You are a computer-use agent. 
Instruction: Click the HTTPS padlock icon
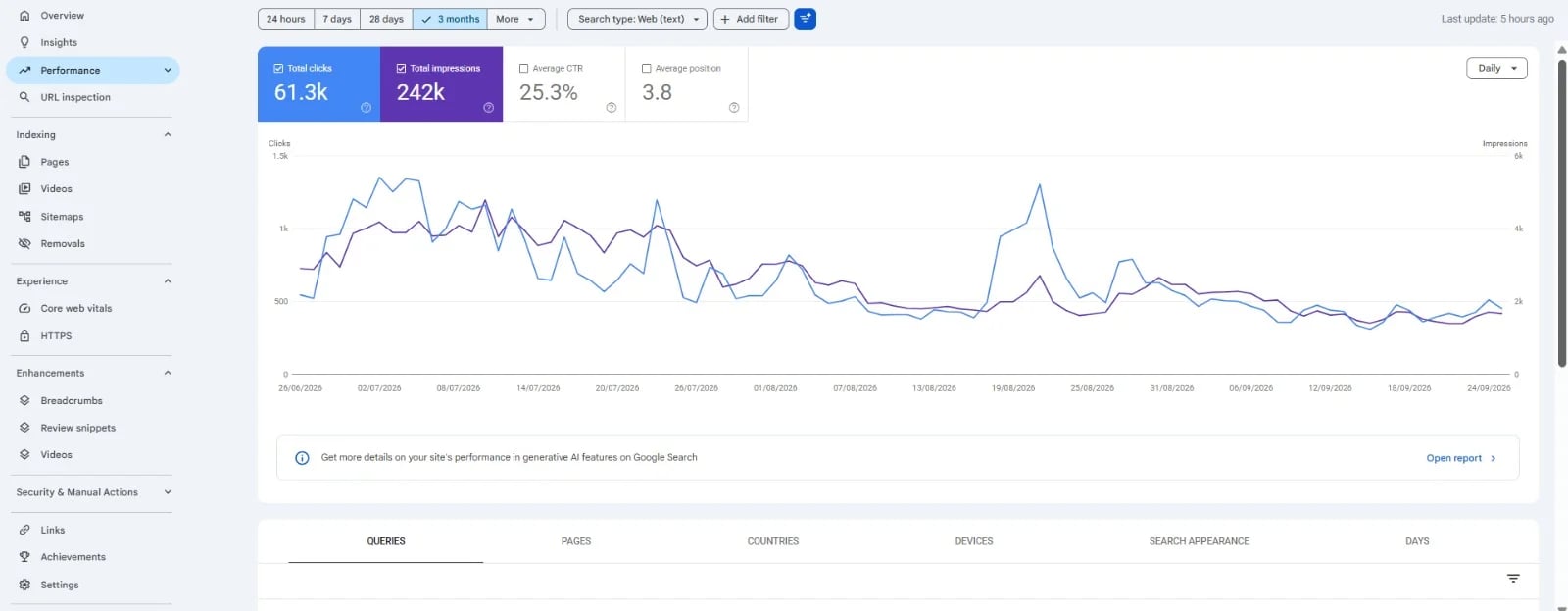24,335
